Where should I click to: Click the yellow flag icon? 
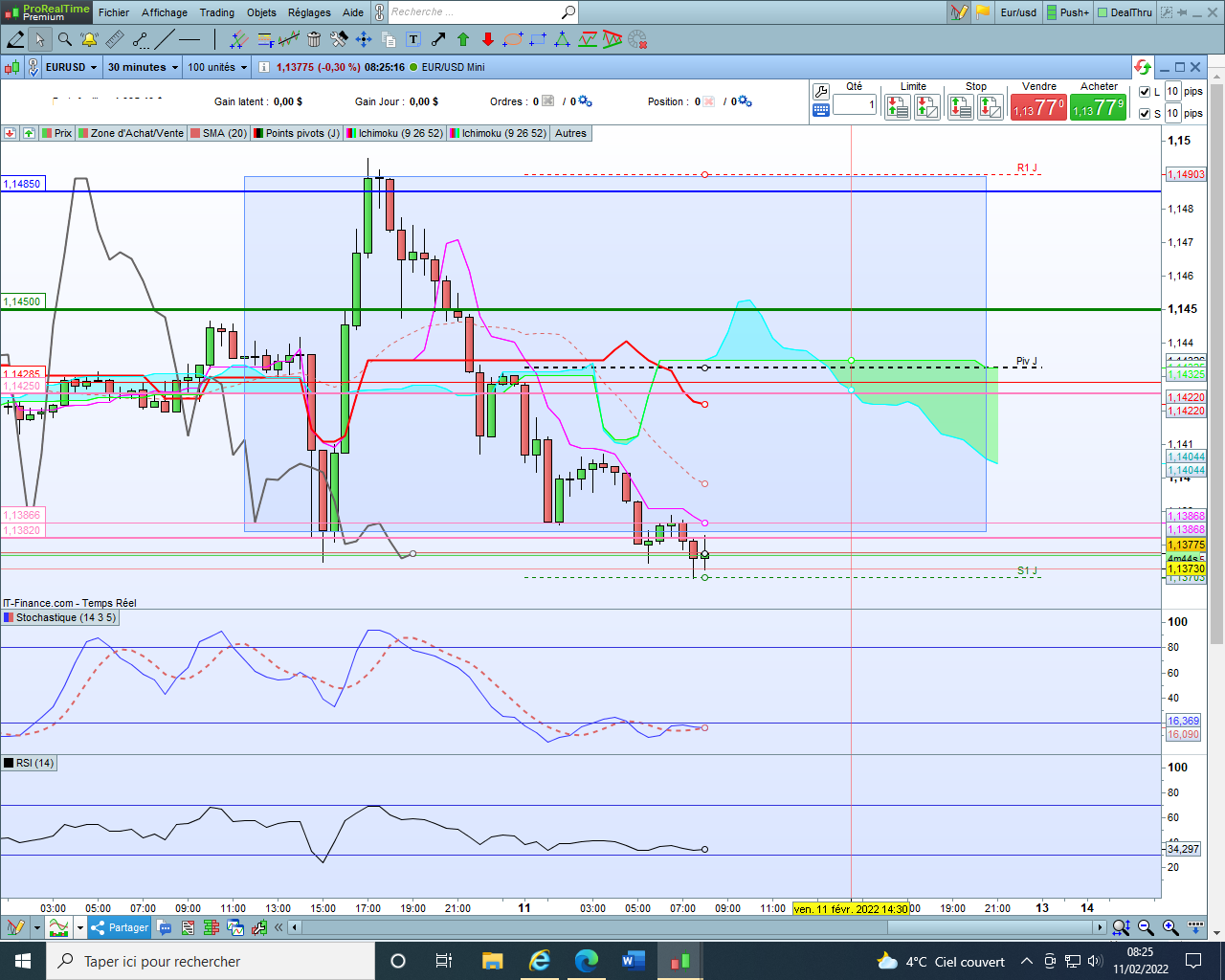(982, 12)
